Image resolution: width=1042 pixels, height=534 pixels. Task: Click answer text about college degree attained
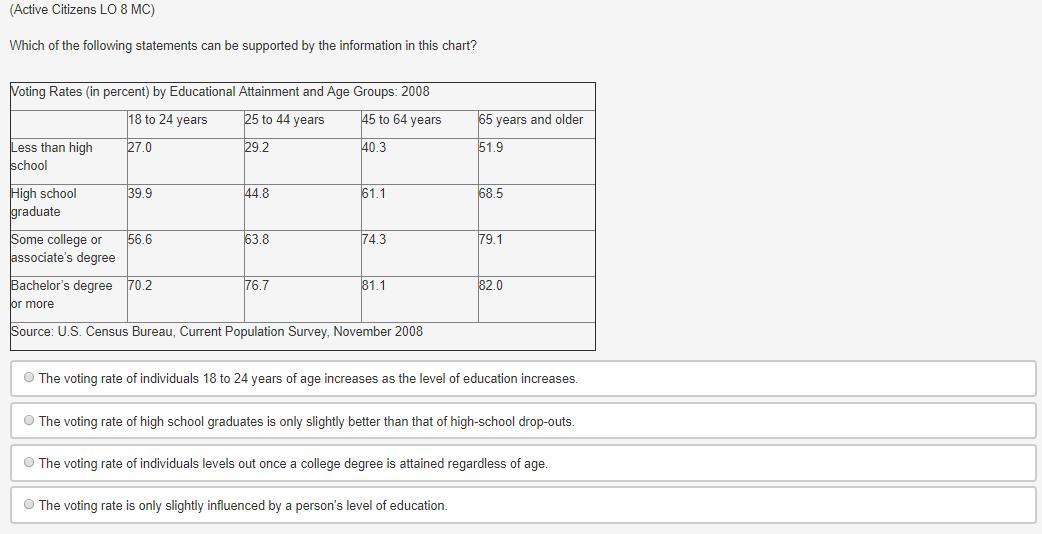coord(293,464)
